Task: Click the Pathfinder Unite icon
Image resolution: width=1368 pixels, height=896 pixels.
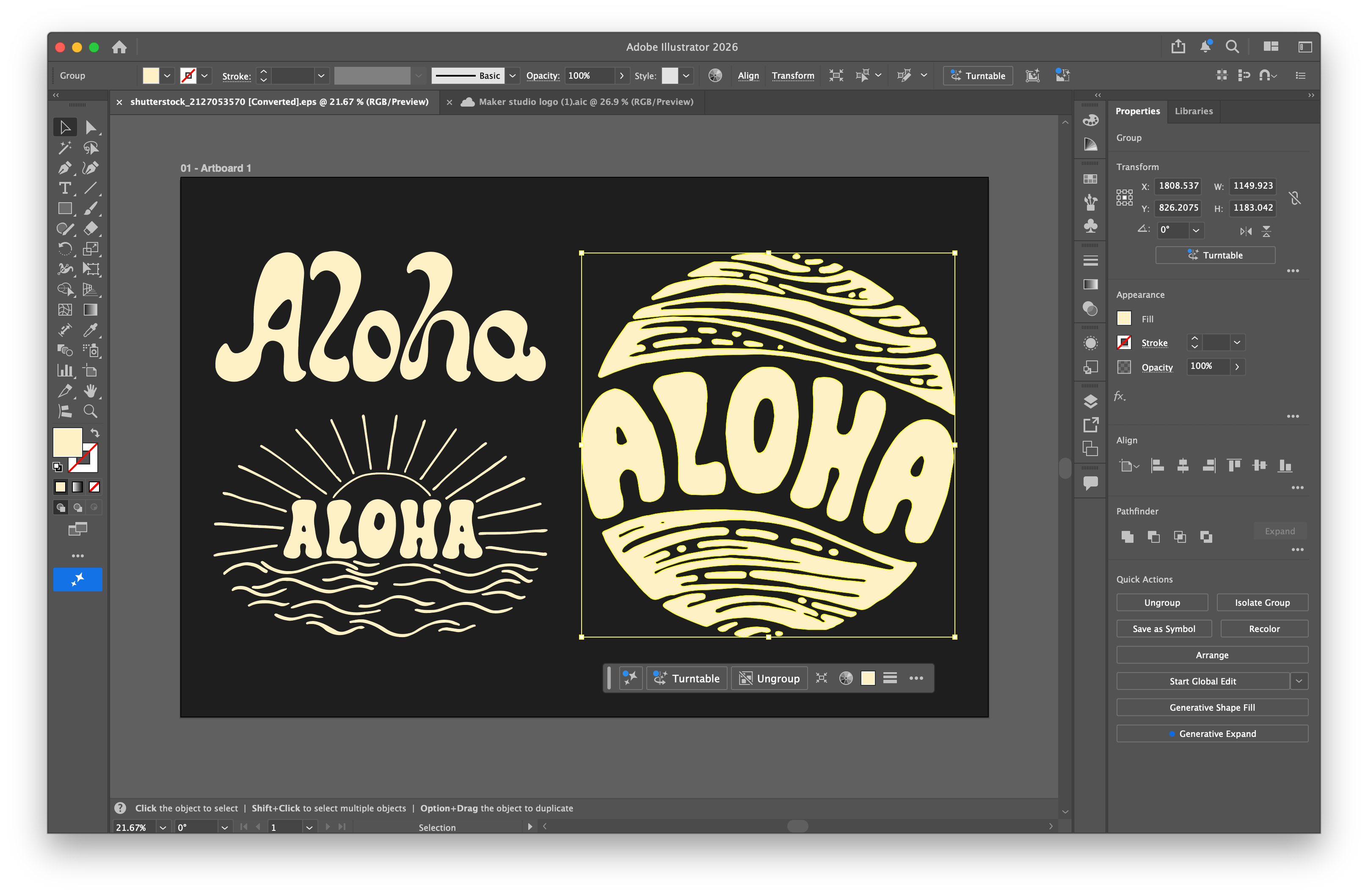Action: tap(1127, 536)
